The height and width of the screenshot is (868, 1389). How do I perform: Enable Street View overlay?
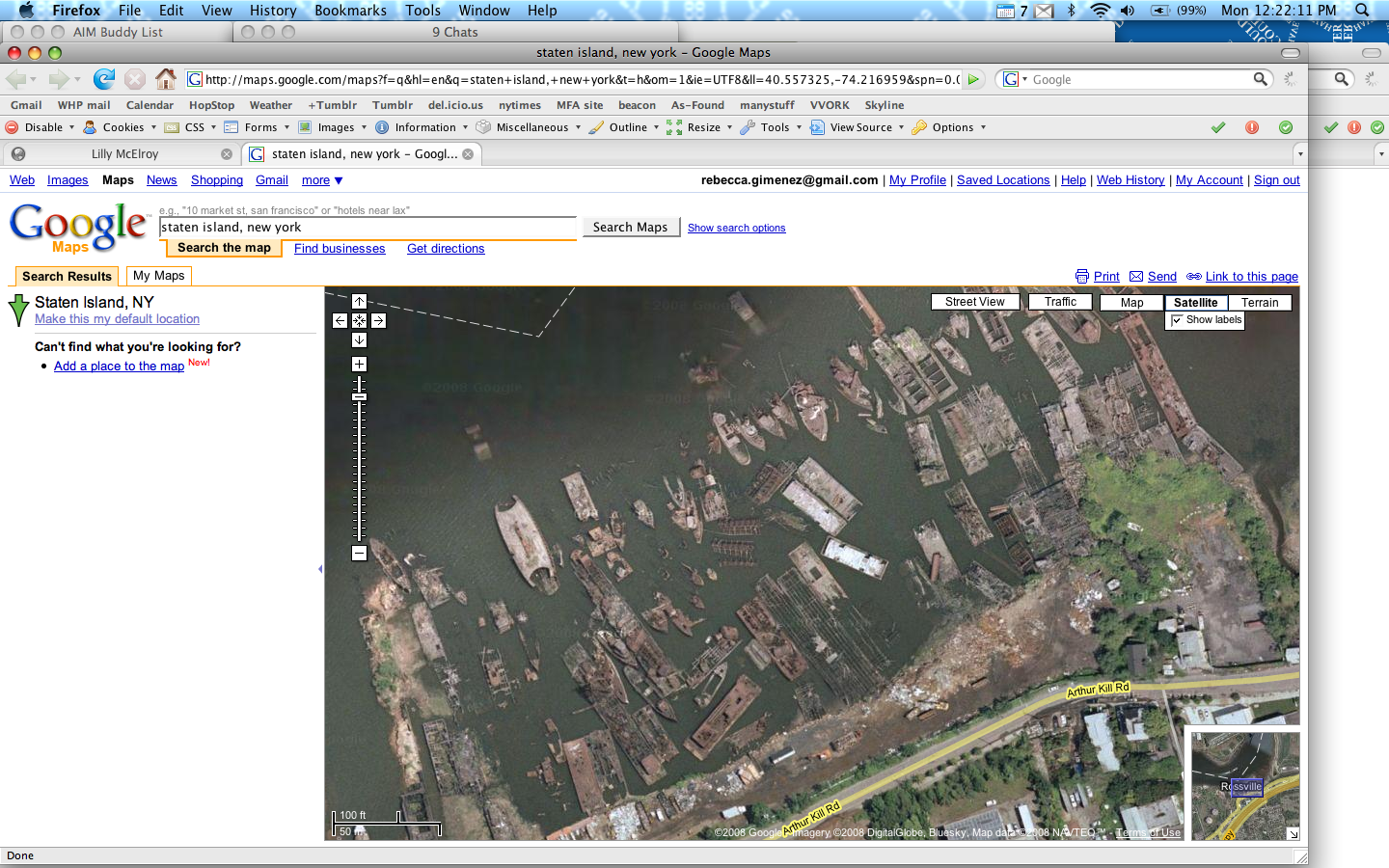click(x=975, y=302)
